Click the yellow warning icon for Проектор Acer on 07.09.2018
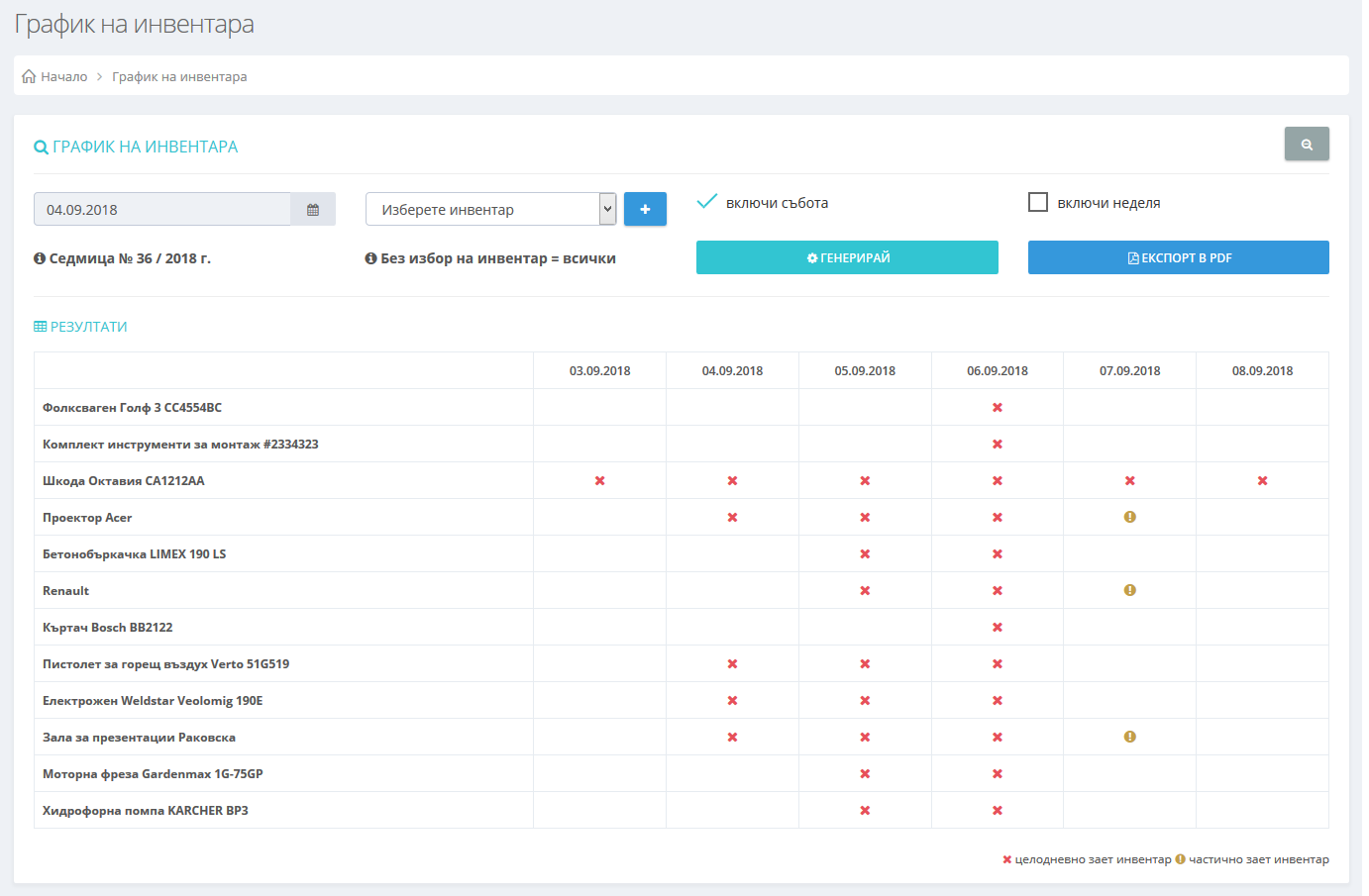The image size is (1369, 896). click(x=1129, y=517)
